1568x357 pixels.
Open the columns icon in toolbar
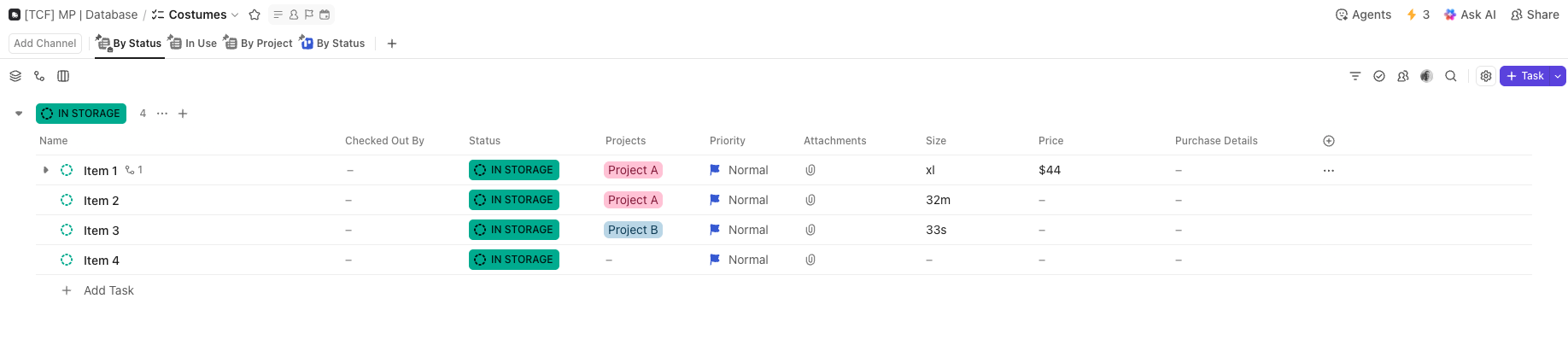[x=63, y=76]
